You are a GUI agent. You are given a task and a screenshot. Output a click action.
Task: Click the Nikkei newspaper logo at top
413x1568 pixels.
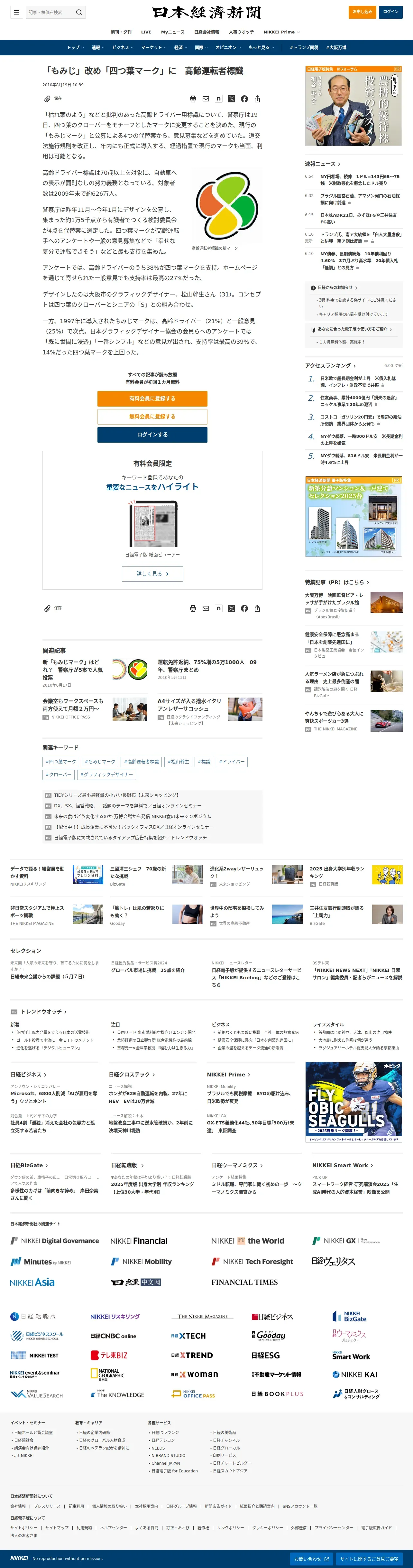click(x=207, y=12)
